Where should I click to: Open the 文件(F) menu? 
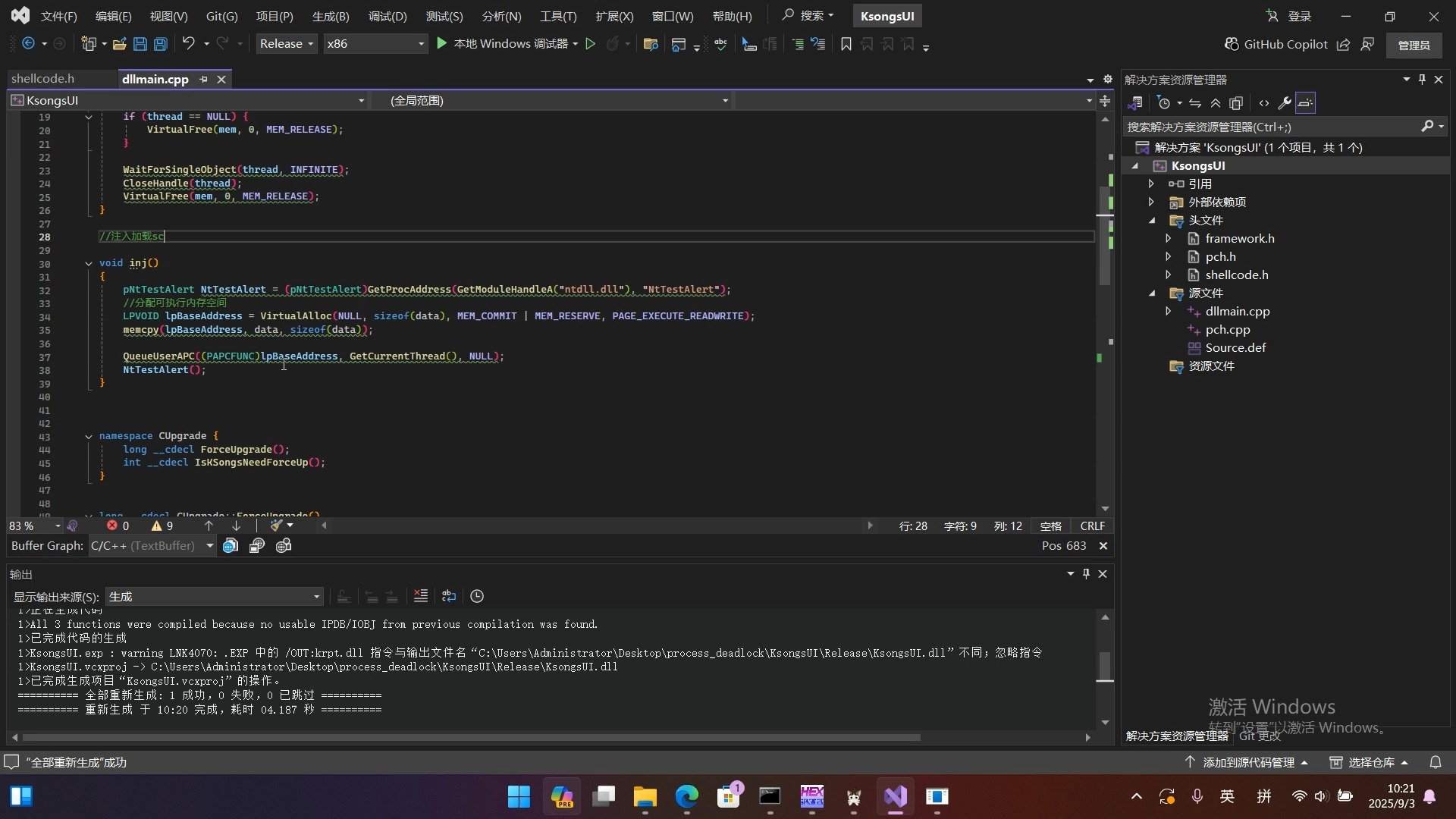click(x=59, y=16)
